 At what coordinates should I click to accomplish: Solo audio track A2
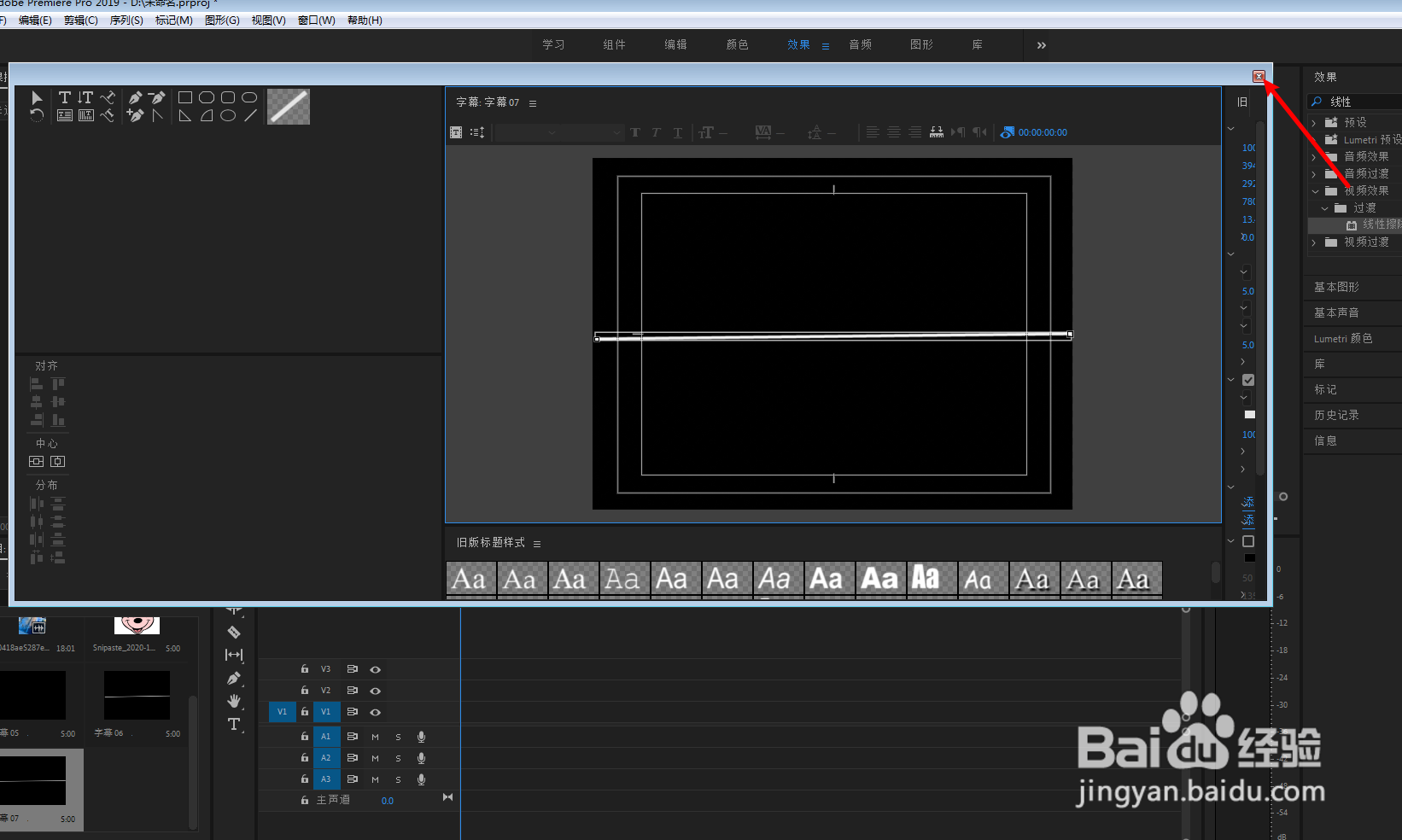click(398, 758)
